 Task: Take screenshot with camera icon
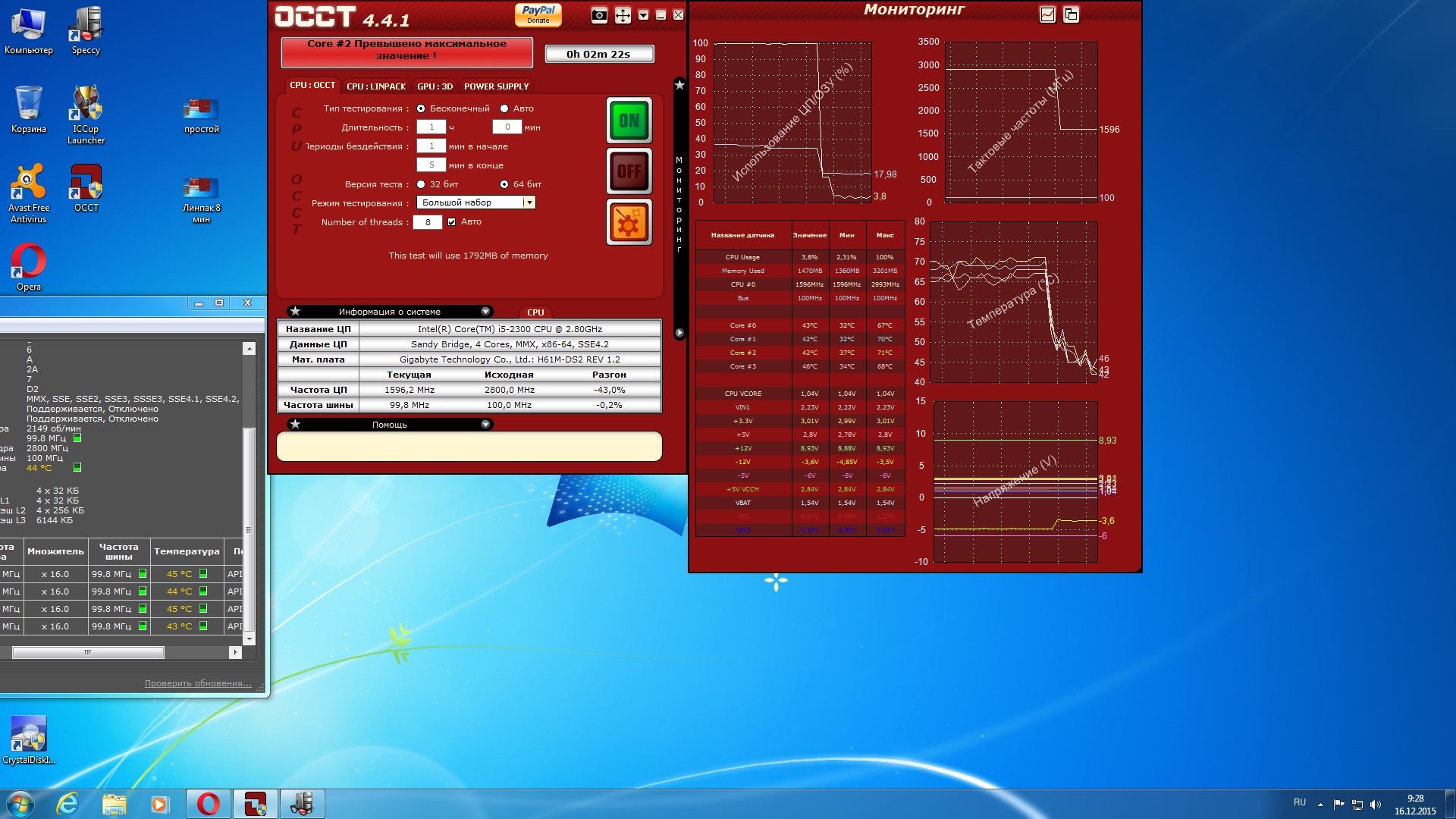coord(599,15)
